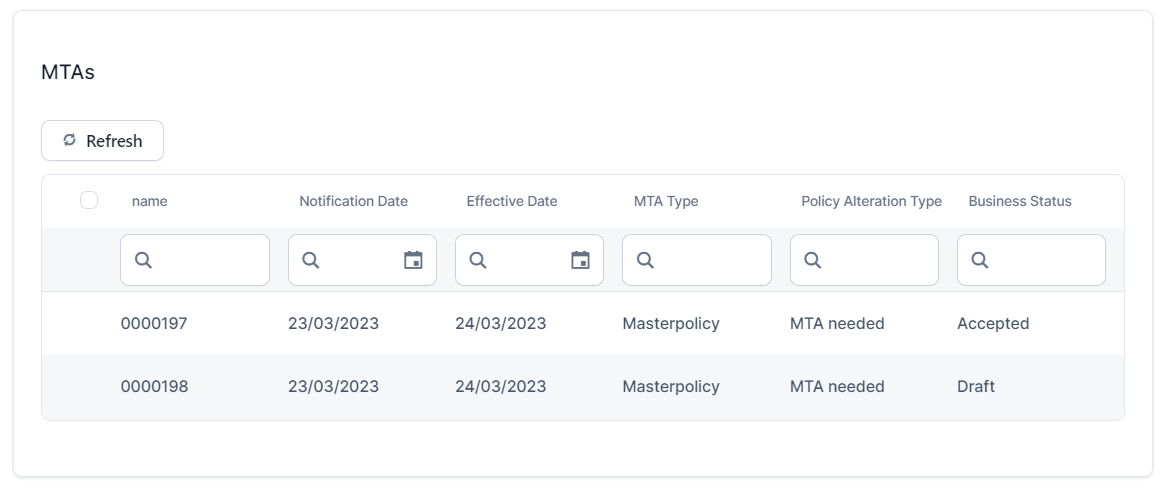Sort by the name column header

point(150,201)
